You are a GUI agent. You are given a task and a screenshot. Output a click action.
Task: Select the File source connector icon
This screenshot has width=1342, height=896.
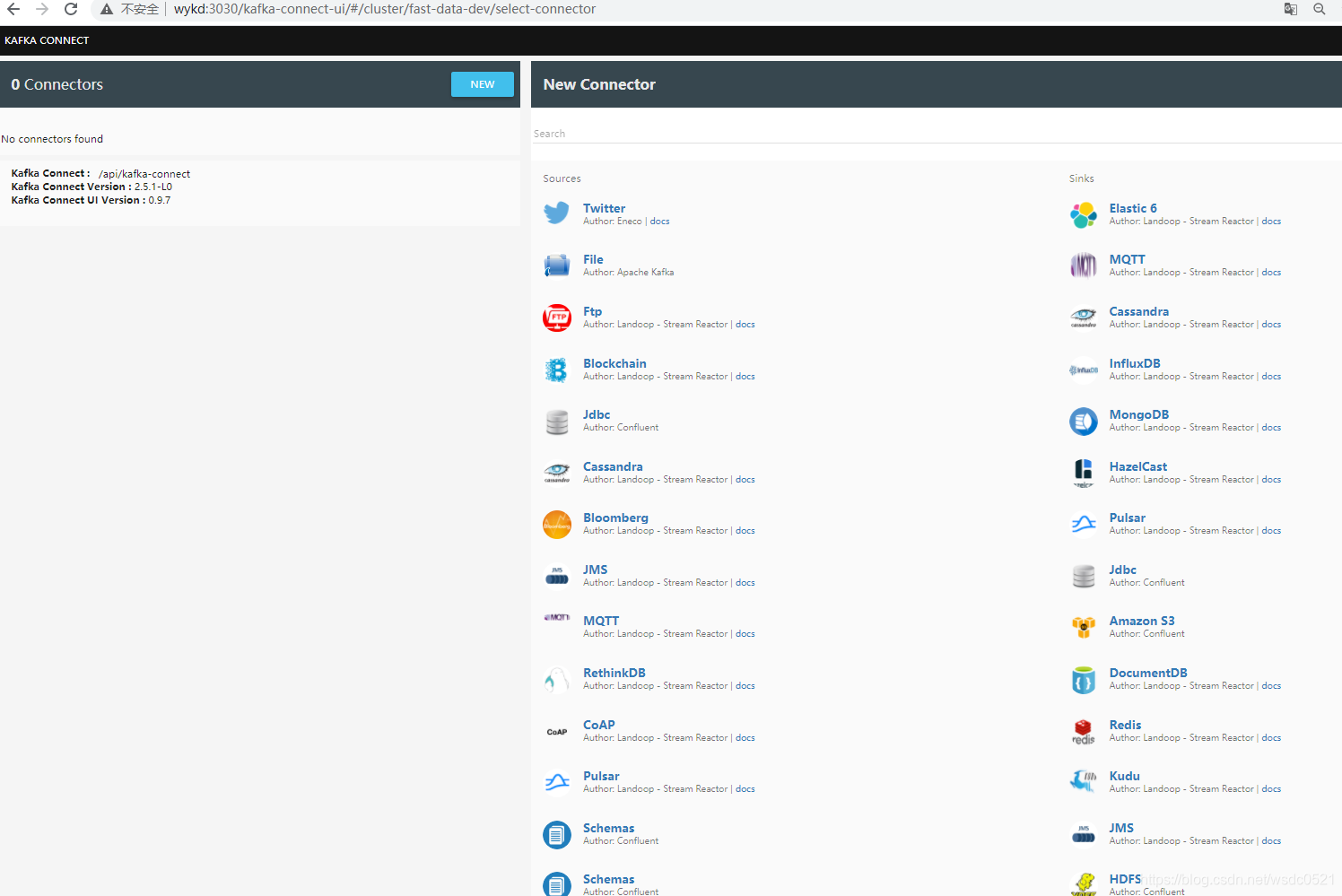[x=557, y=265]
